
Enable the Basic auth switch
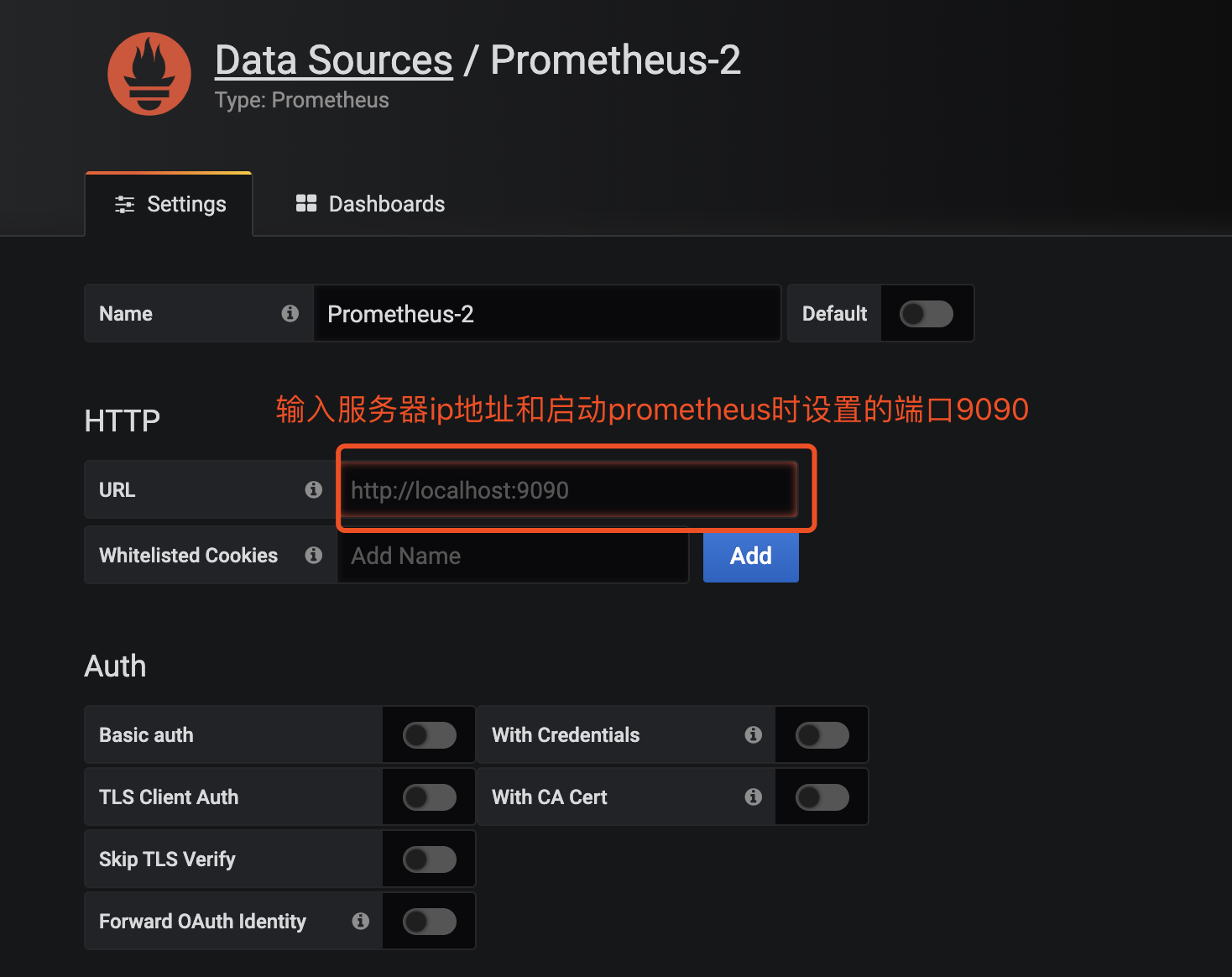(430, 735)
